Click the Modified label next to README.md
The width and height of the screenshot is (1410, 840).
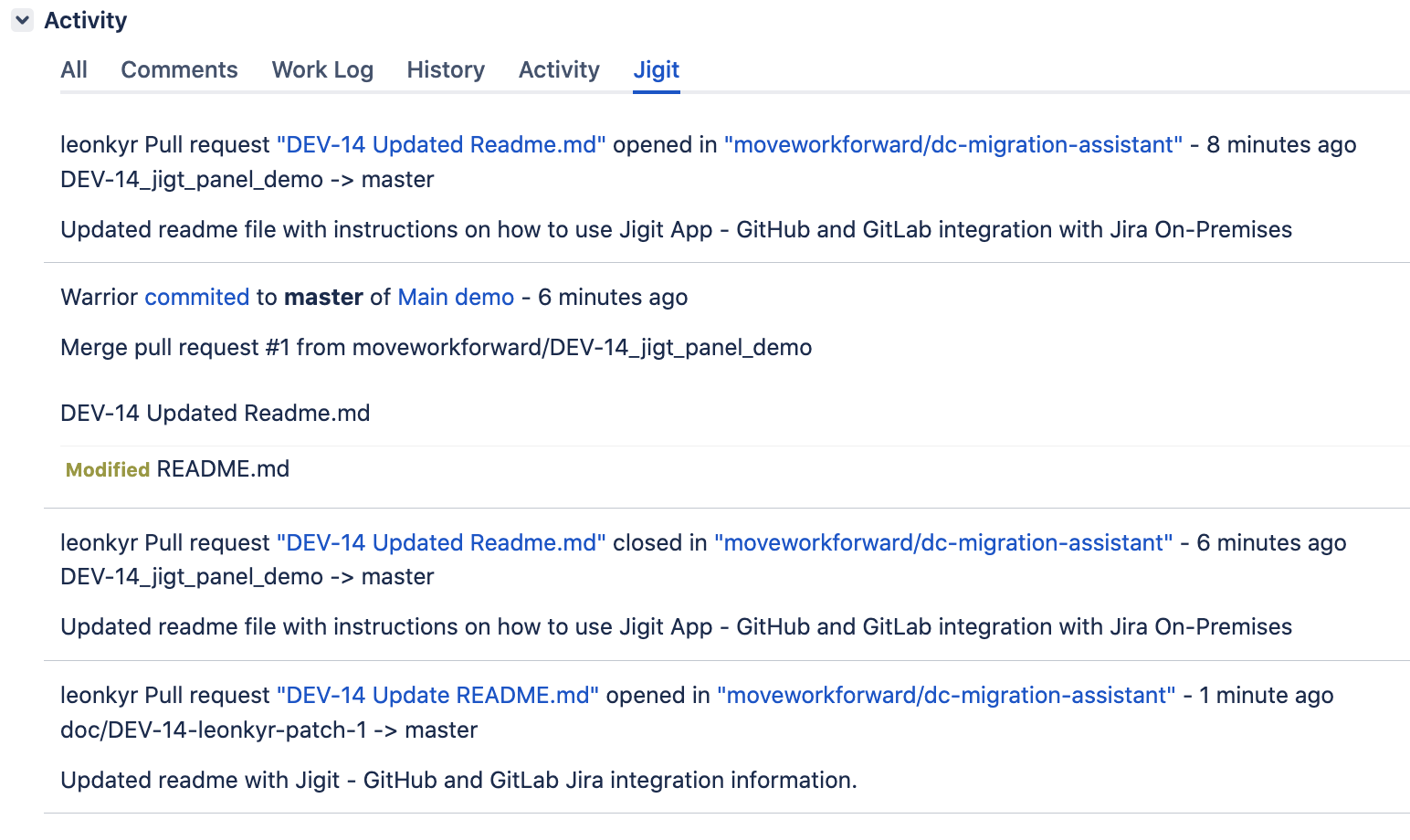107,468
